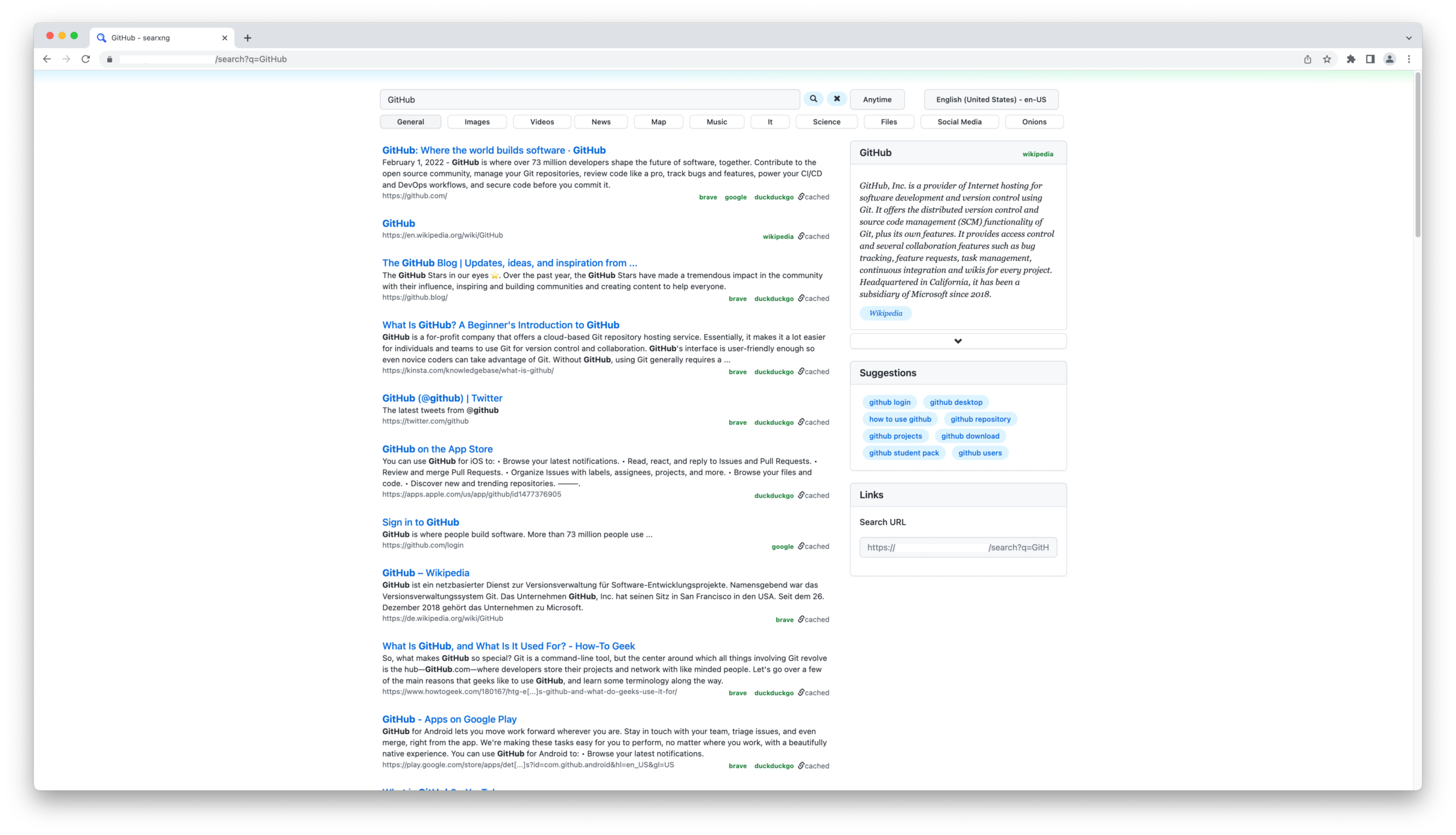Click the github login suggestion
Screen dimensions: 1456x835
(890, 402)
